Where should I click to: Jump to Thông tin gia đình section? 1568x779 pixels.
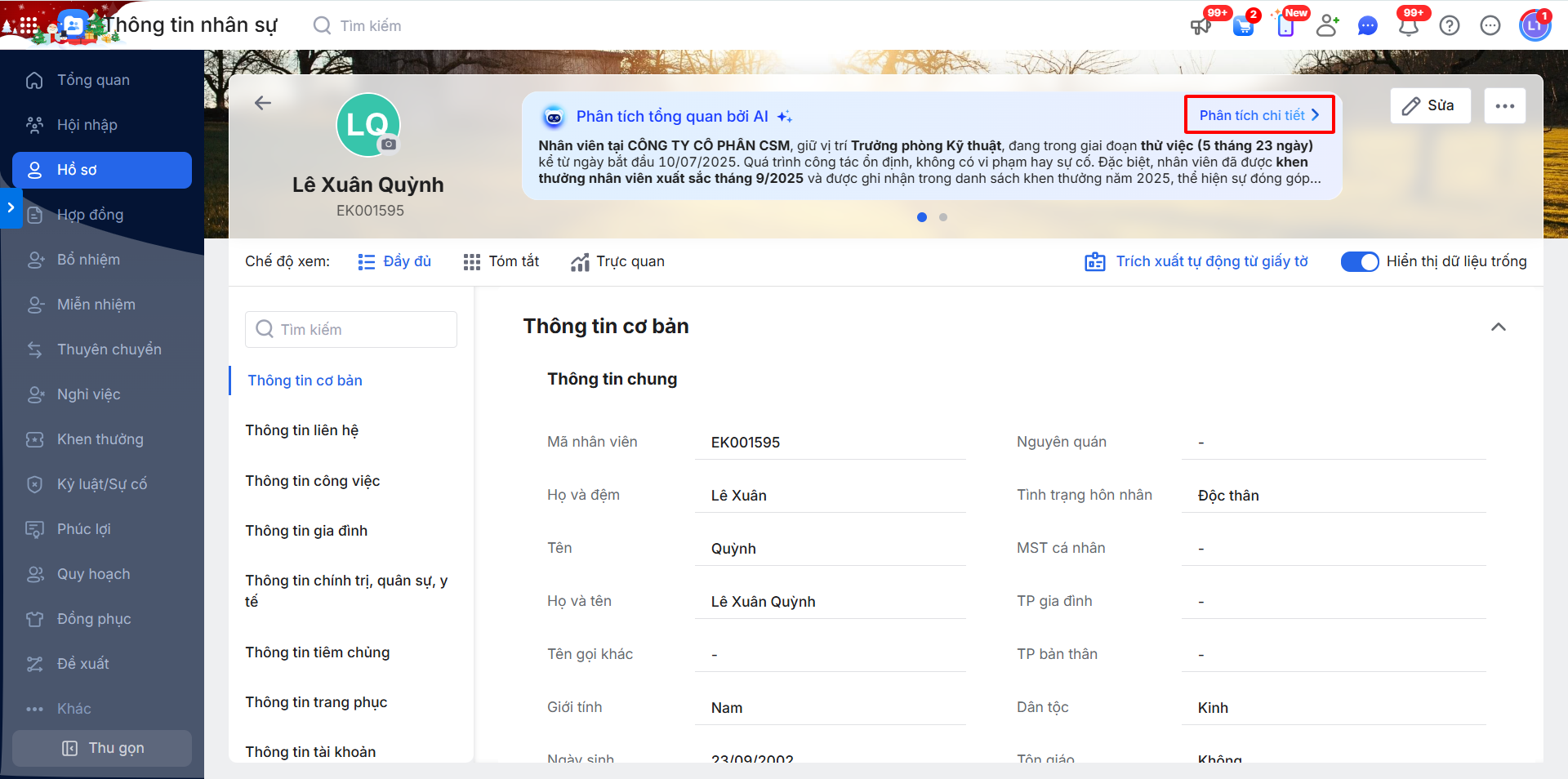(x=306, y=531)
